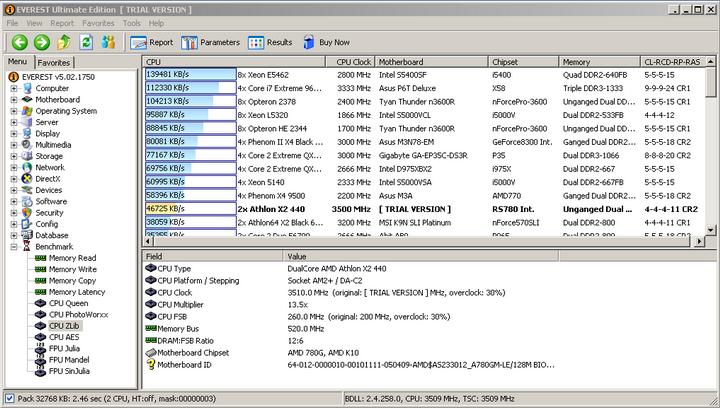The height and width of the screenshot is (408, 720).
Task: Click the up-level arrow toolbar icon
Action: [x=64, y=42]
